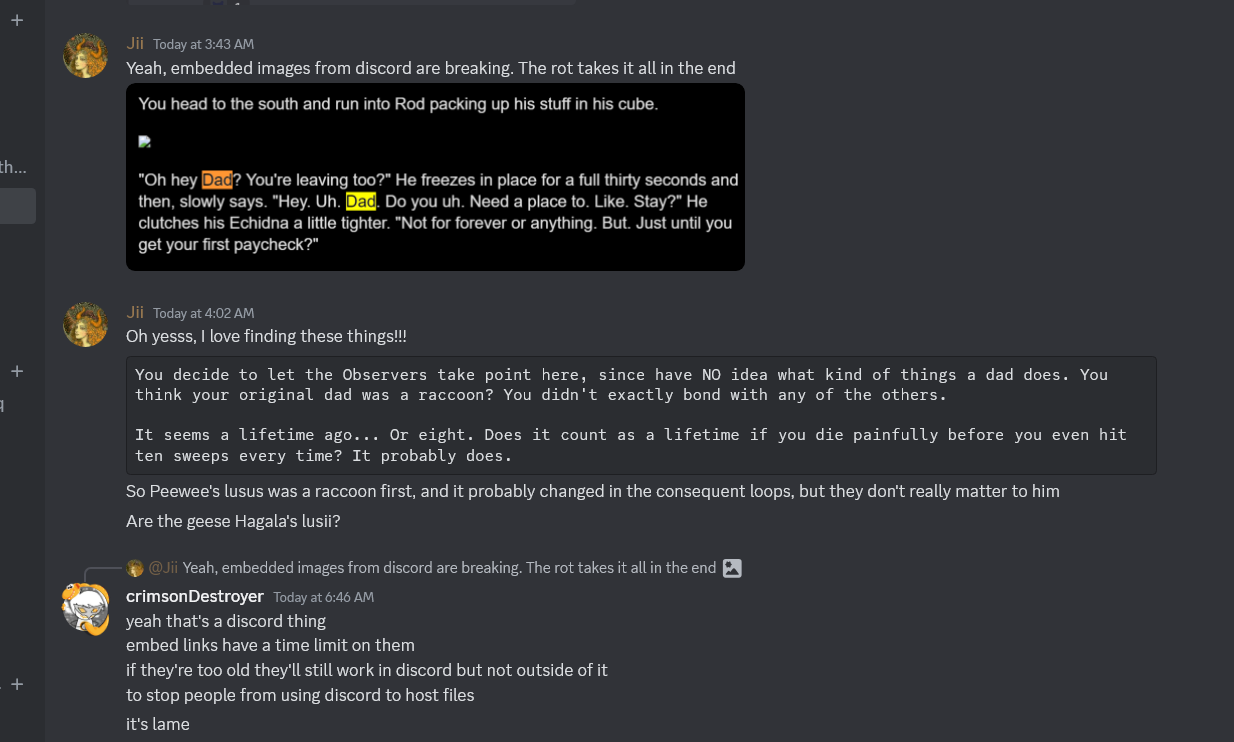Open the image attachment icon in the reply preview
The image size is (1234, 742).
click(x=732, y=568)
